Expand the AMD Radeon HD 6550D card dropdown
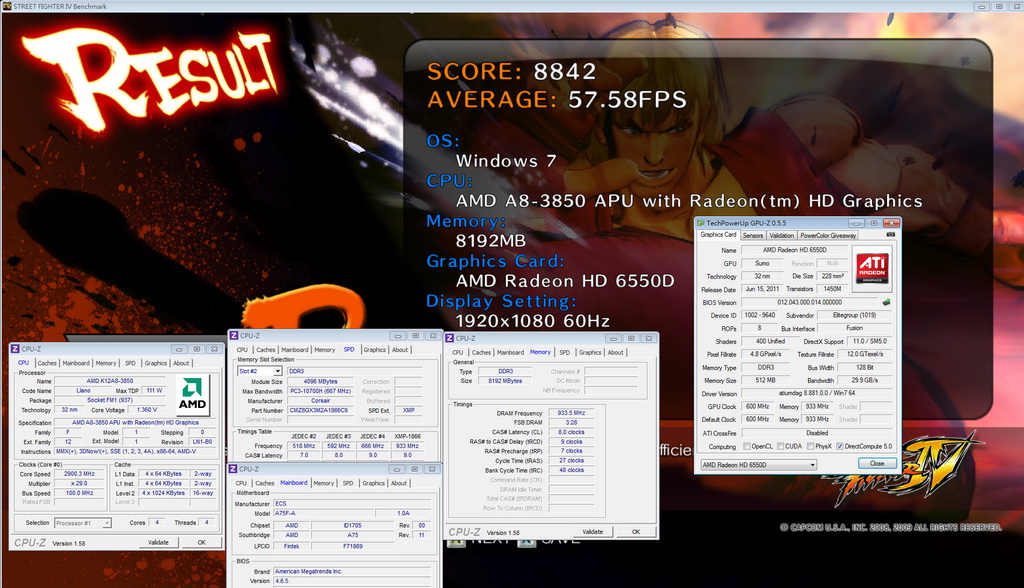1024x588 pixels. 812,465
